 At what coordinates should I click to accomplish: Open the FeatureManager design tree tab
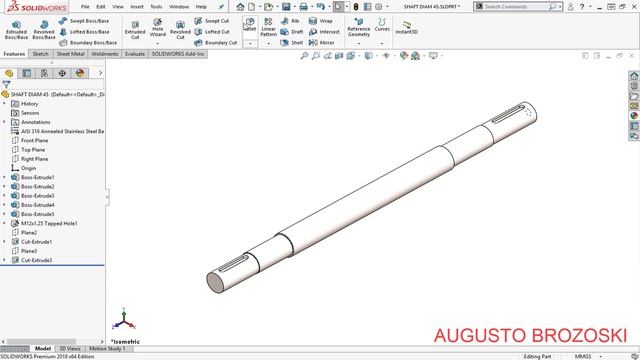(x=9, y=73)
